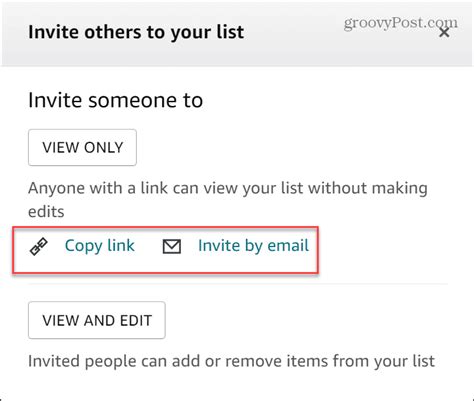Click the gray dialog header bar
This screenshot has height=401, width=474.
(x=237, y=33)
